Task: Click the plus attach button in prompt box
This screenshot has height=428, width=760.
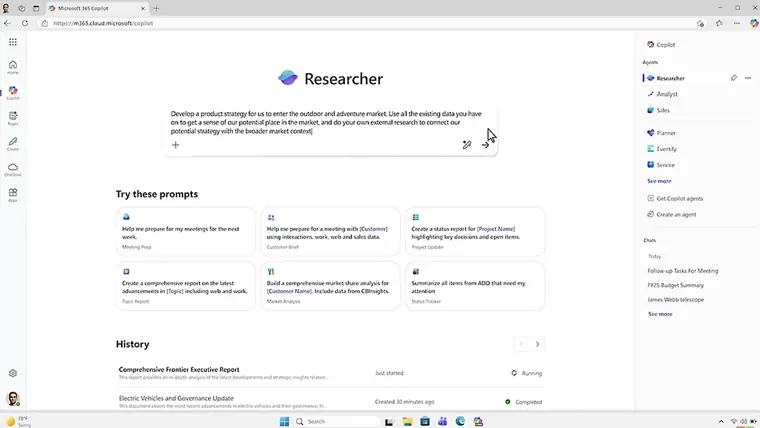Action: (175, 144)
